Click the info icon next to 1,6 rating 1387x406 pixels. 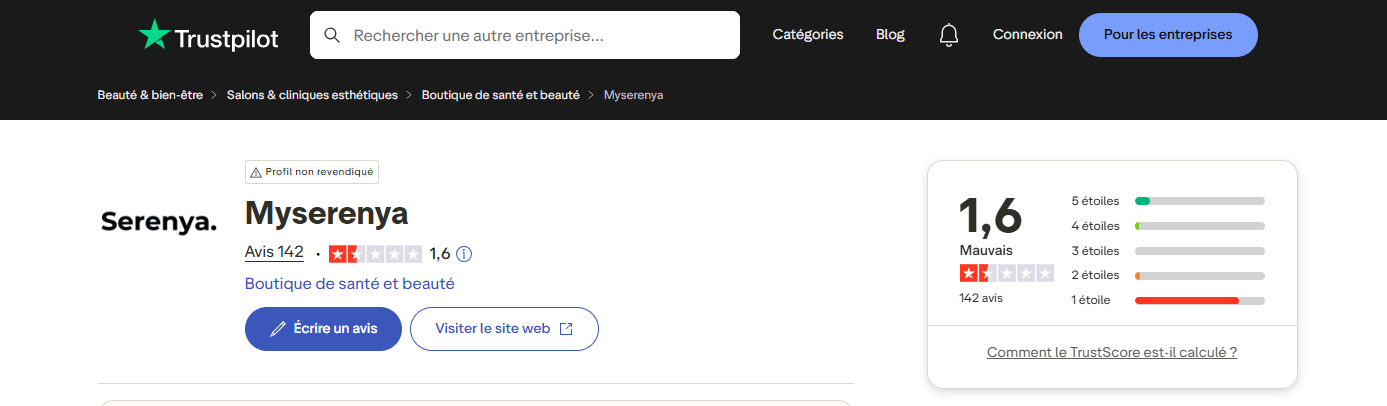pyautogui.click(x=464, y=254)
